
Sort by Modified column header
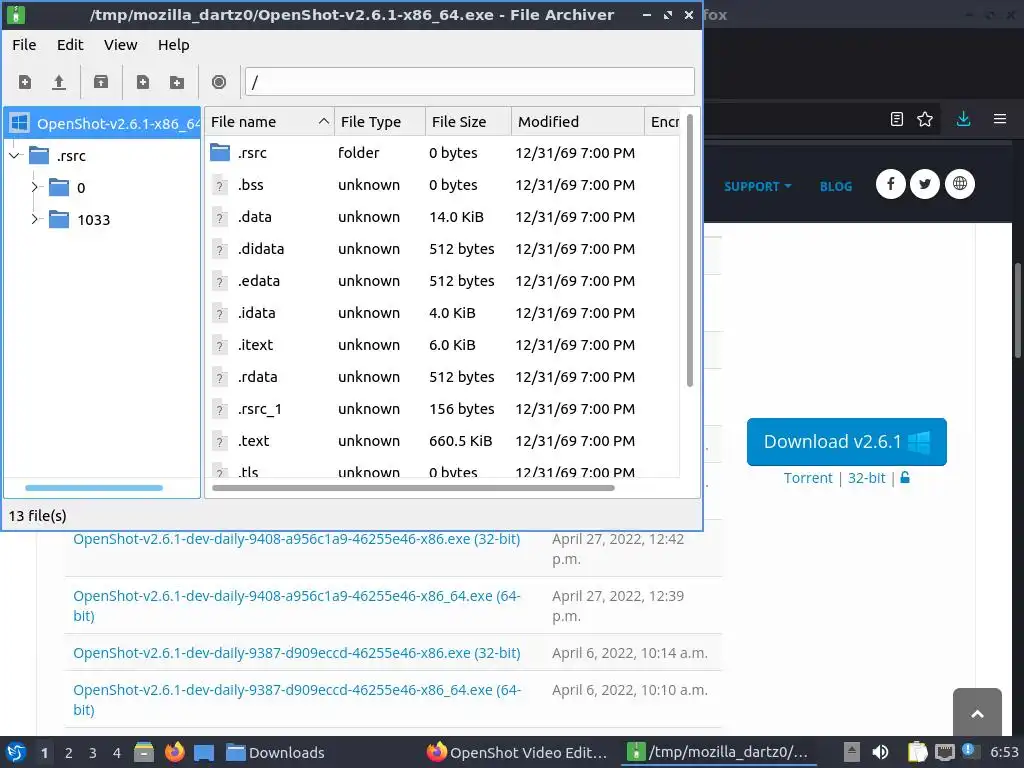577,122
